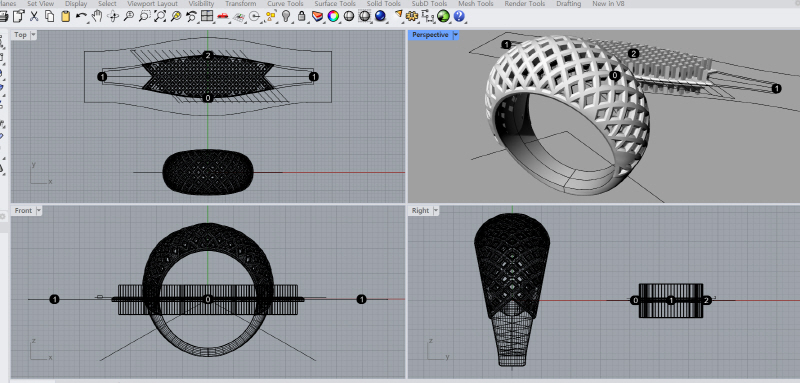Image resolution: width=800 pixels, height=383 pixels.
Task: Select control point 0 in Perspective viewport
Action: tap(615, 75)
